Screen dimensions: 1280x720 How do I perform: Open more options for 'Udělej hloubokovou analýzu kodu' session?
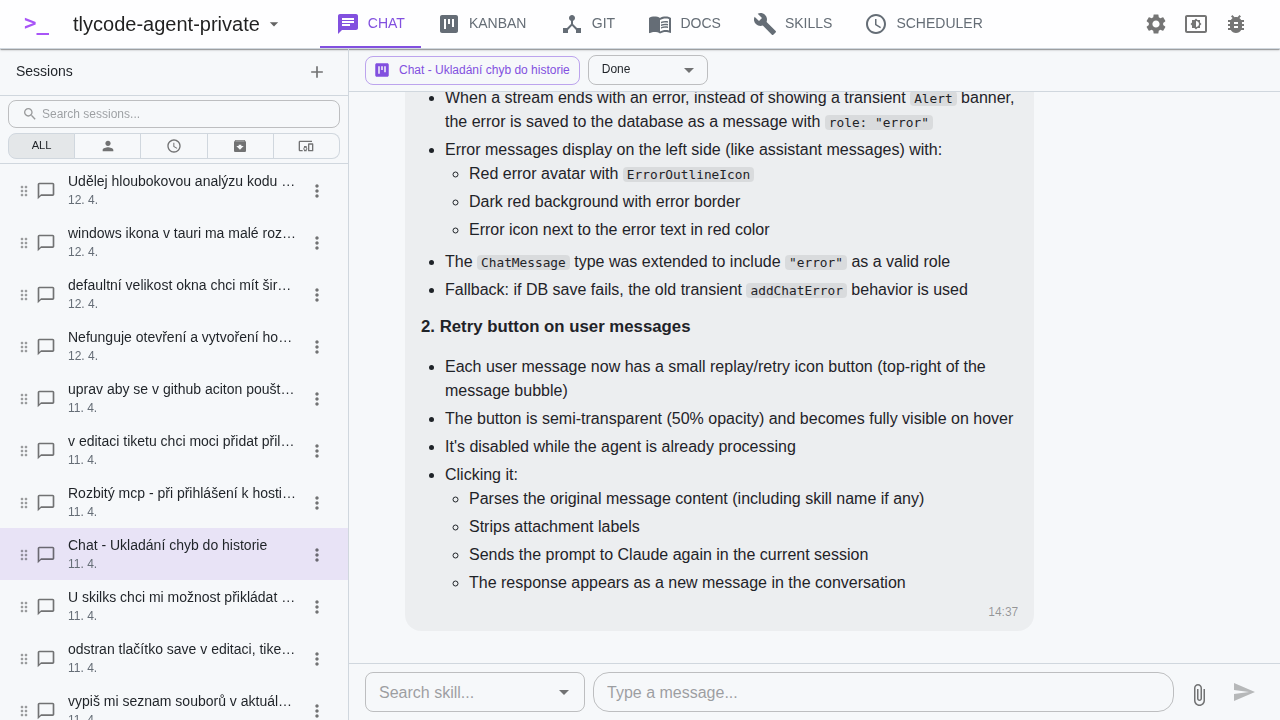click(317, 191)
